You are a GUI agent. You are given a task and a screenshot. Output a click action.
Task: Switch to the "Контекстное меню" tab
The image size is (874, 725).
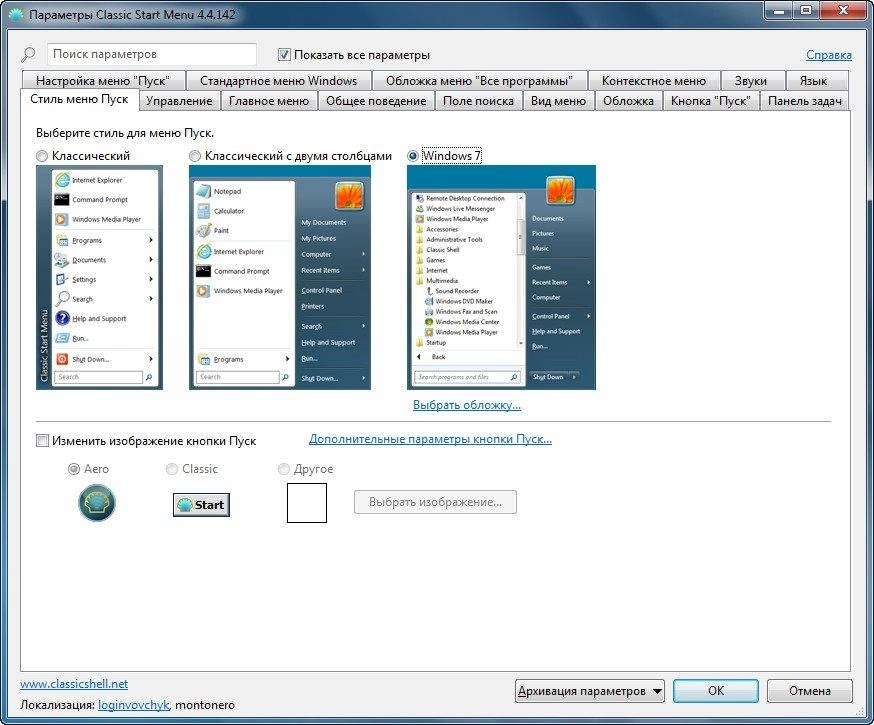click(x=654, y=81)
